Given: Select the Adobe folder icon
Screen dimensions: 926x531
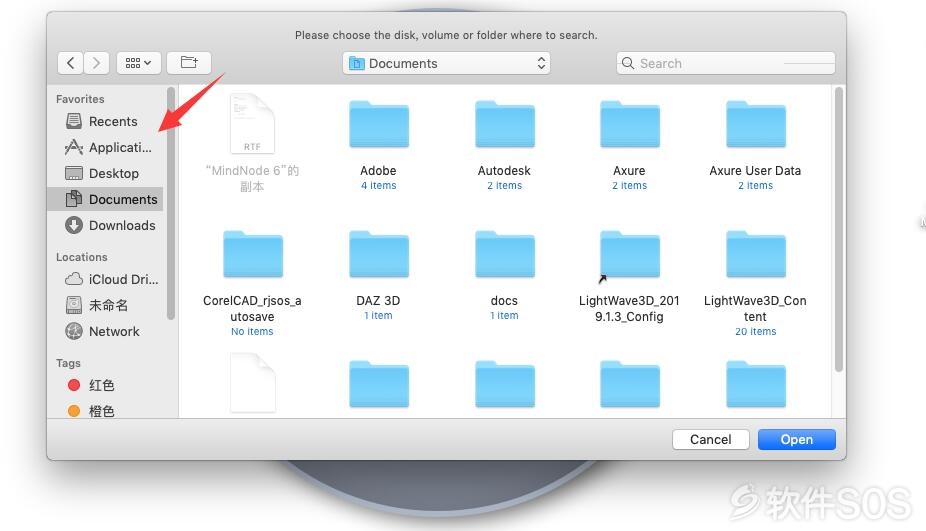Looking at the screenshot, I should (379, 125).
